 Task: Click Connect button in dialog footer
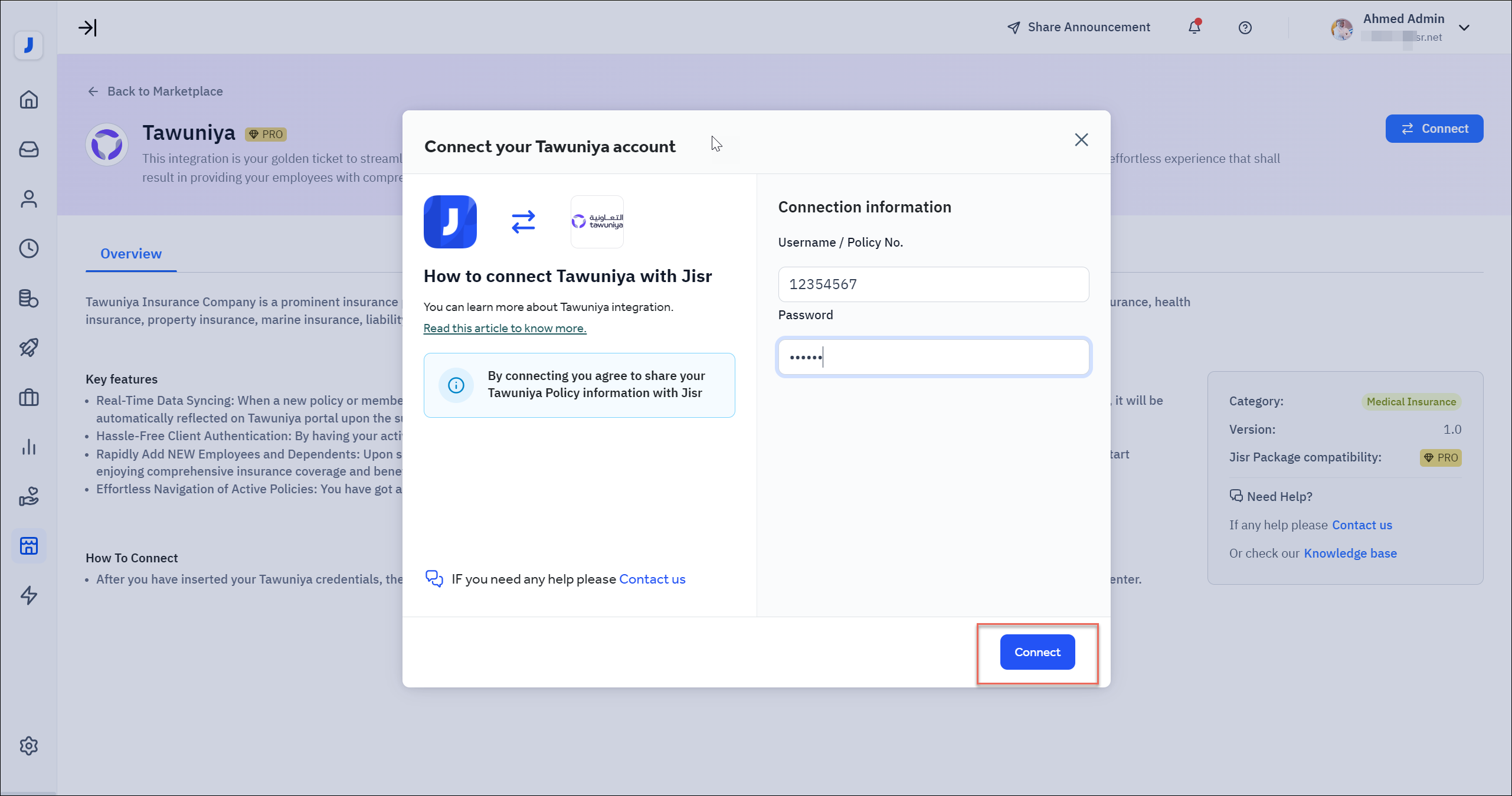tap(1037, 652)
